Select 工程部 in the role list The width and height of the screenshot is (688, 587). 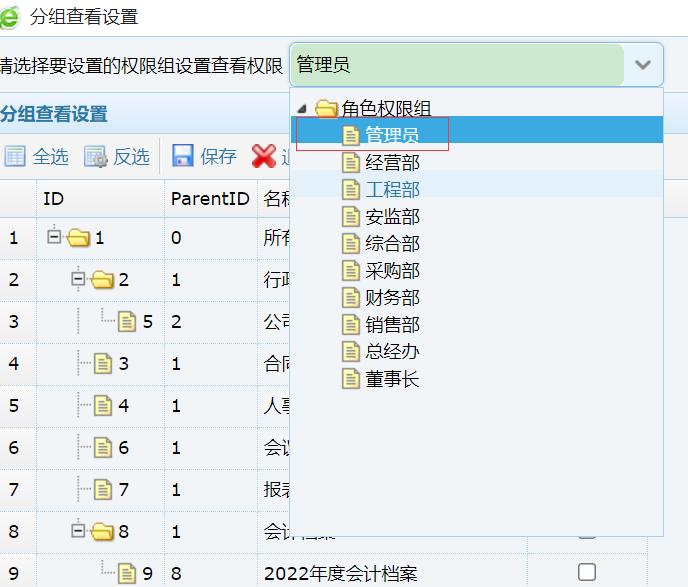point(392,189)
